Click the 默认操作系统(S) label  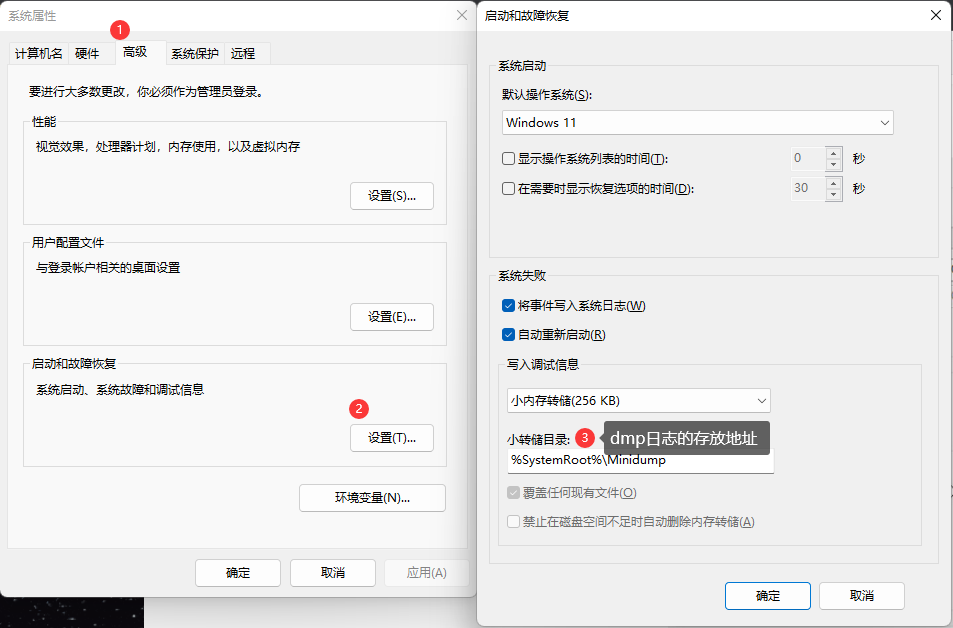coord(547,95)
